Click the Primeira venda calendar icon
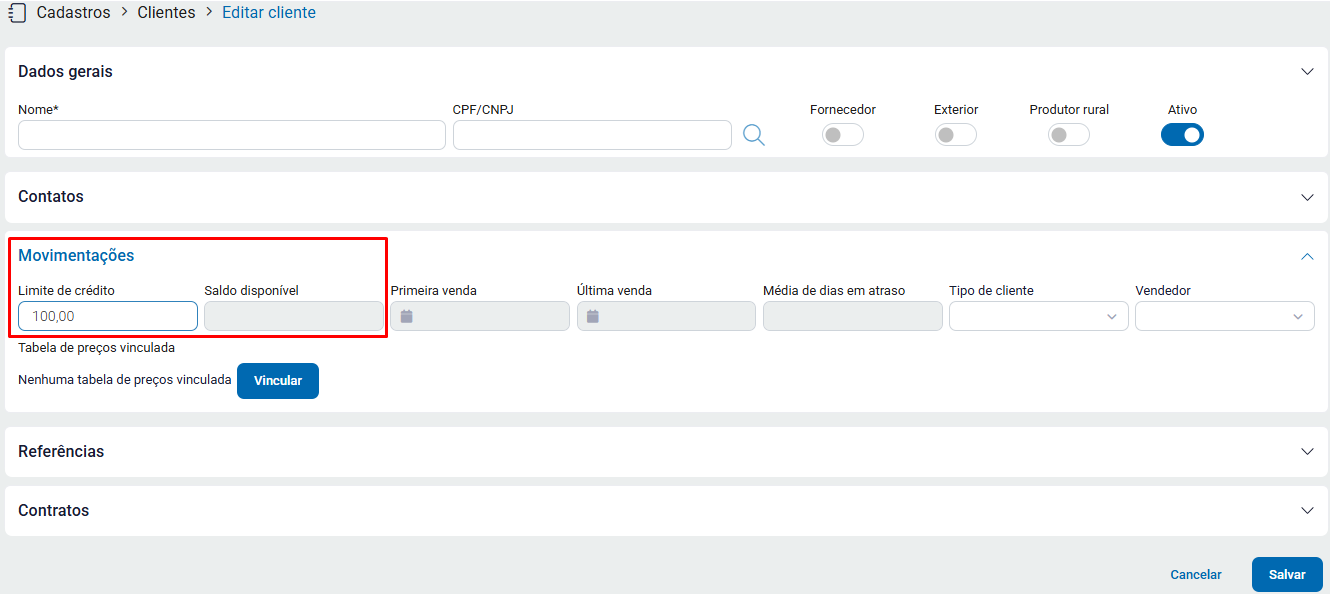Screen dimensions: 1330x594 [407, 316]
